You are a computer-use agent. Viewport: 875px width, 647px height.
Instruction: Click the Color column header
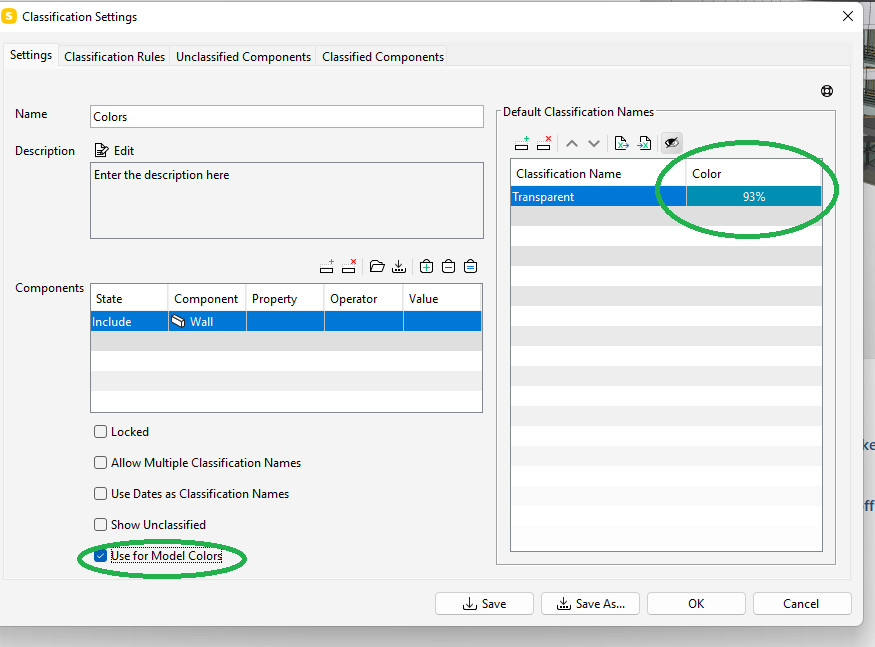click(x=754, y=174)
